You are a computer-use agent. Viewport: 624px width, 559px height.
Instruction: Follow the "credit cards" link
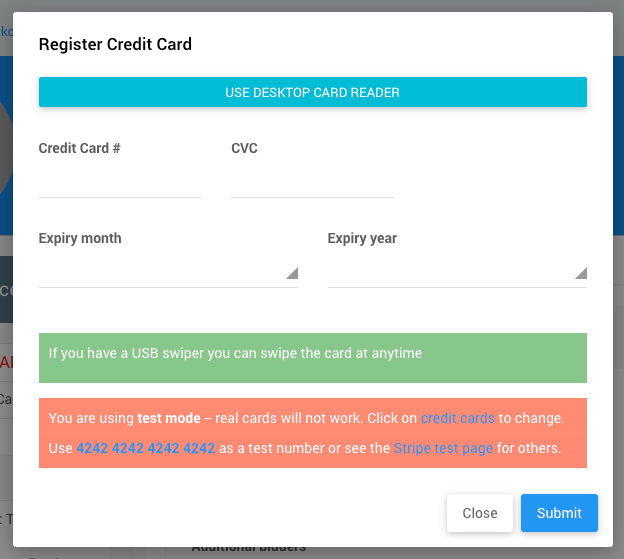(x=458, y=418)
